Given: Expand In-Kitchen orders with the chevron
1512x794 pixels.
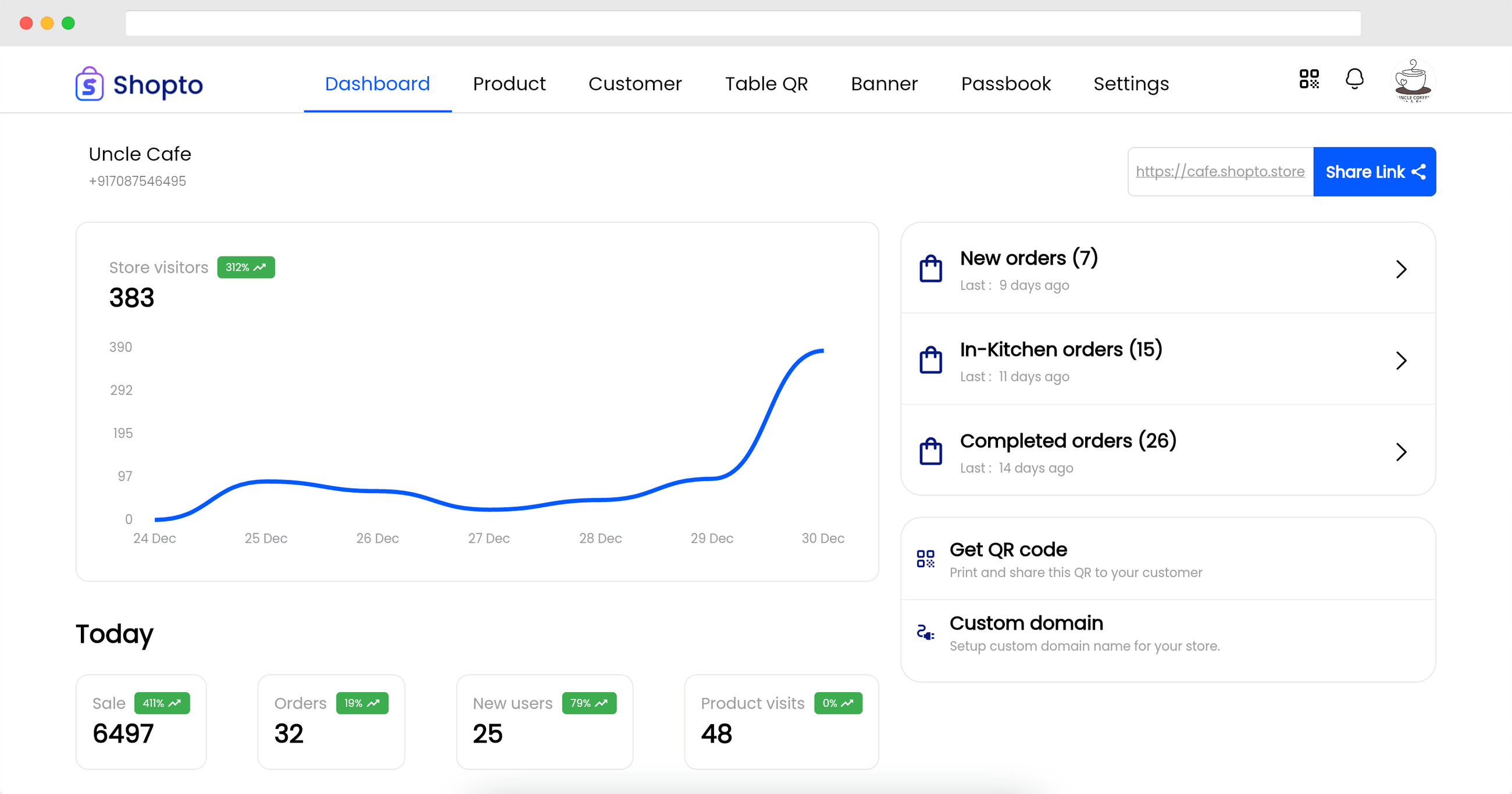Looking at the screenshot, I should (1403, 361).
